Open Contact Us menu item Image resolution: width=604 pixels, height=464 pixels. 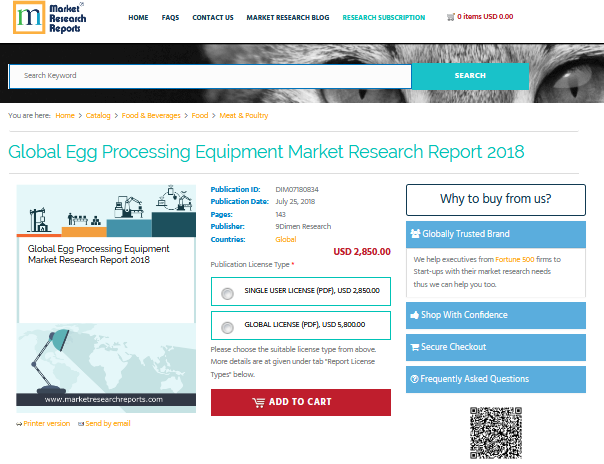tap(213, 18)
